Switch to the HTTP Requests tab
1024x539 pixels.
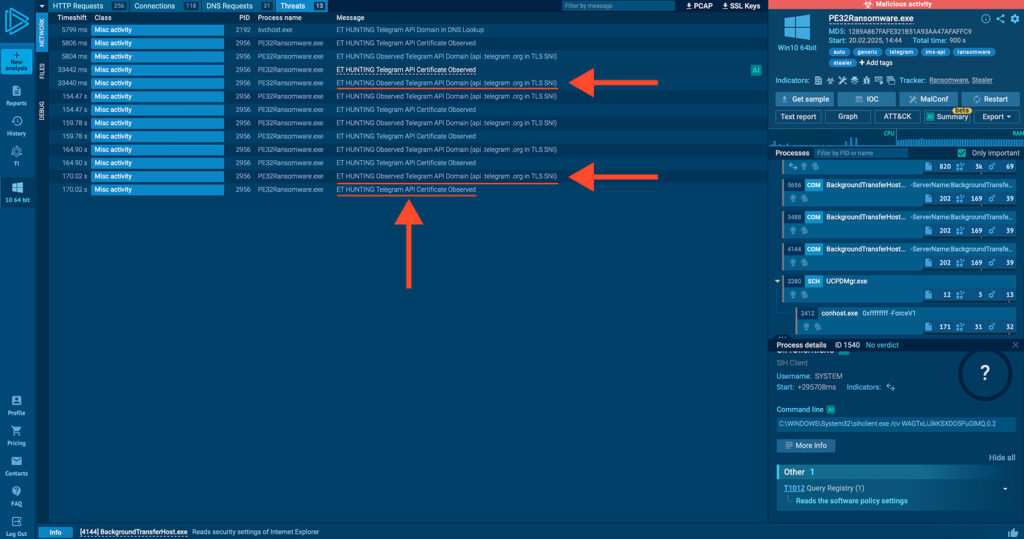82,6
